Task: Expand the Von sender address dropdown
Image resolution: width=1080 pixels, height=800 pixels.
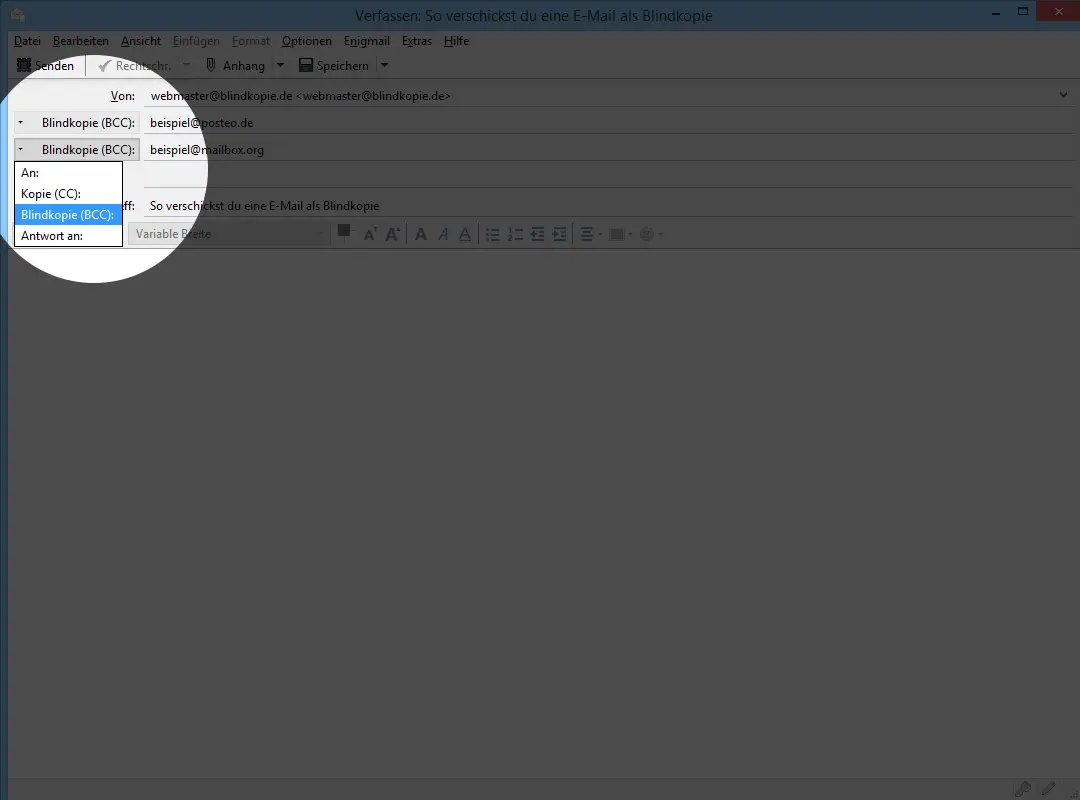Action: pyautogui.click(x=1063, y=95)
